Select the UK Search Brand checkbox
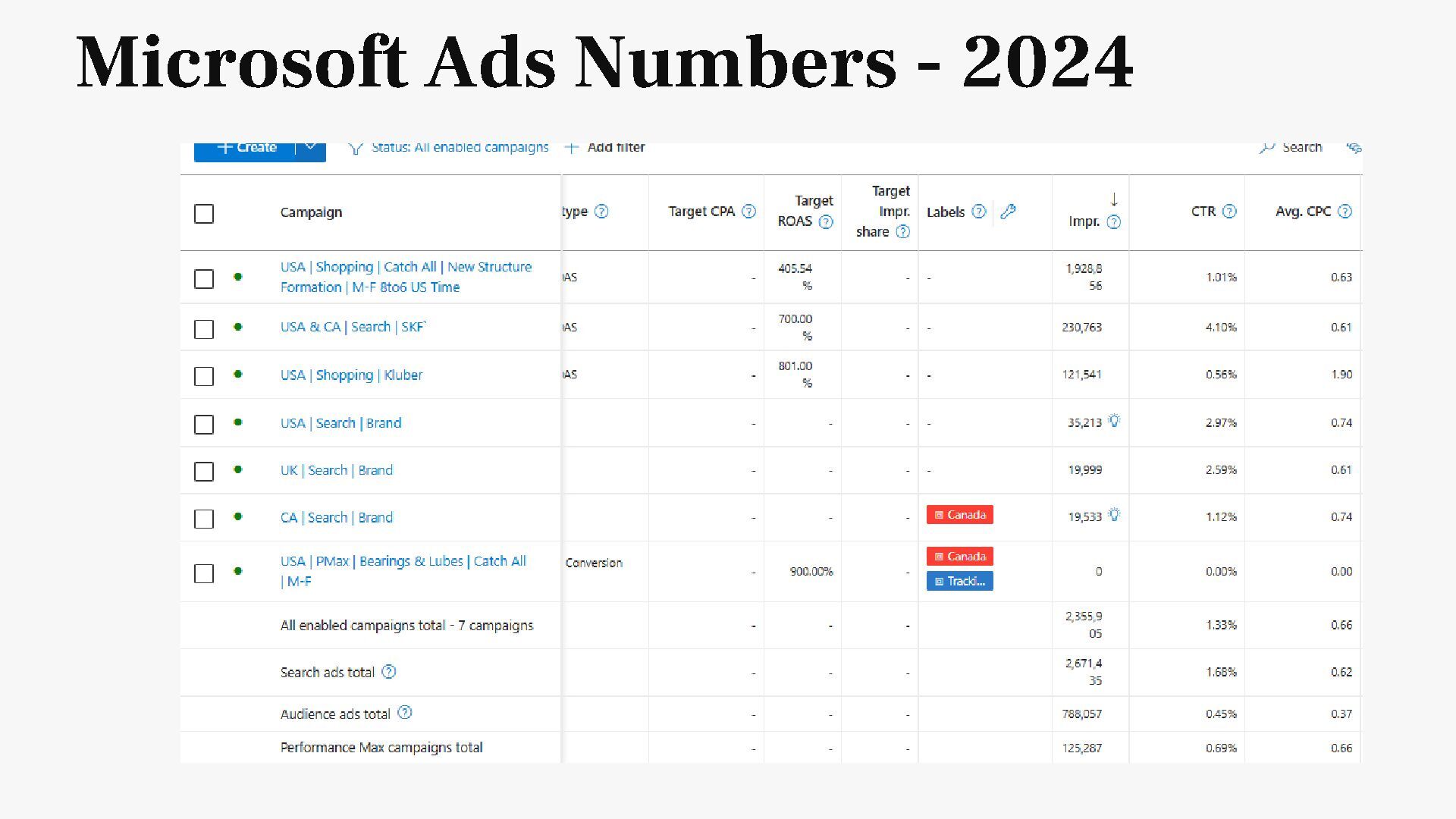Viewport: 1456px width, 819px height. click(204, 472)
